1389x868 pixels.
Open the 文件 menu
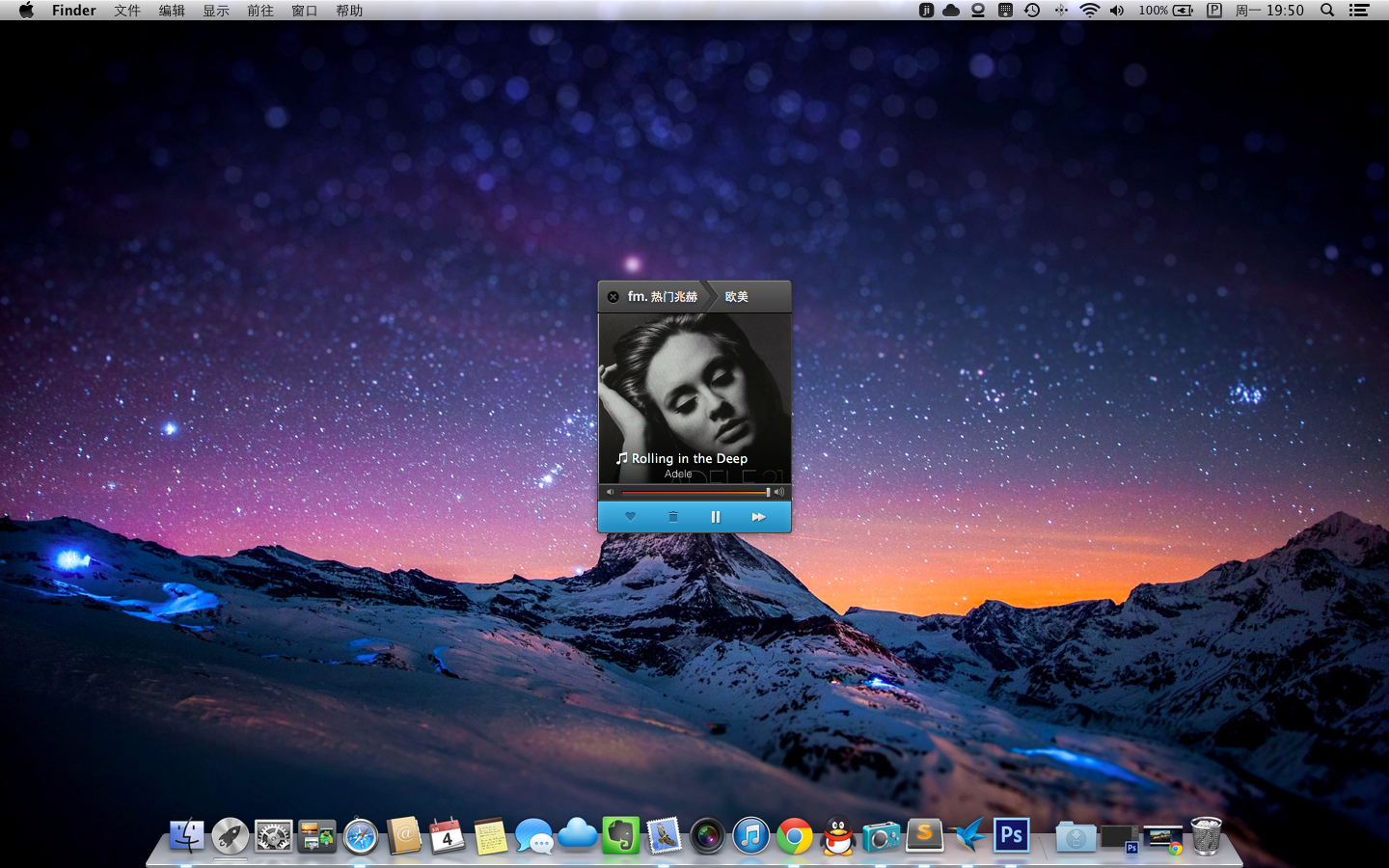(x=127, y=11)
